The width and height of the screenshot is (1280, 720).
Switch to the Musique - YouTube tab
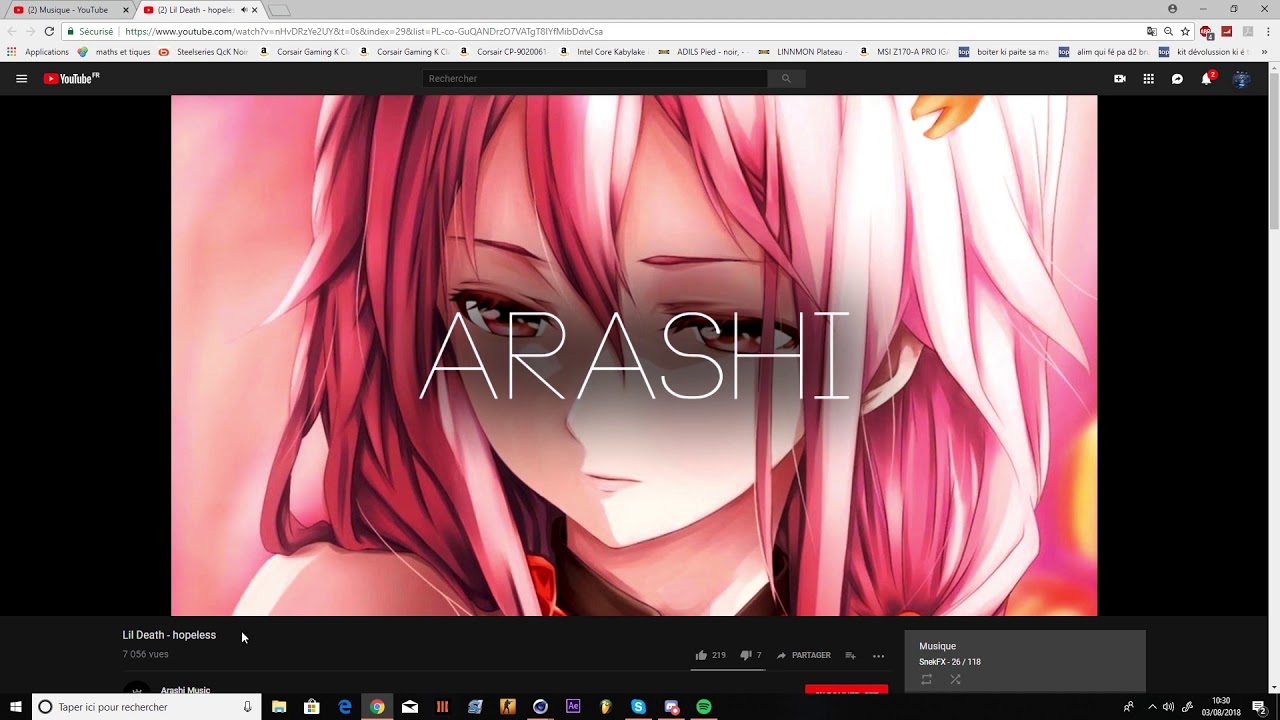pyautogui.click(x=71, y=10)
